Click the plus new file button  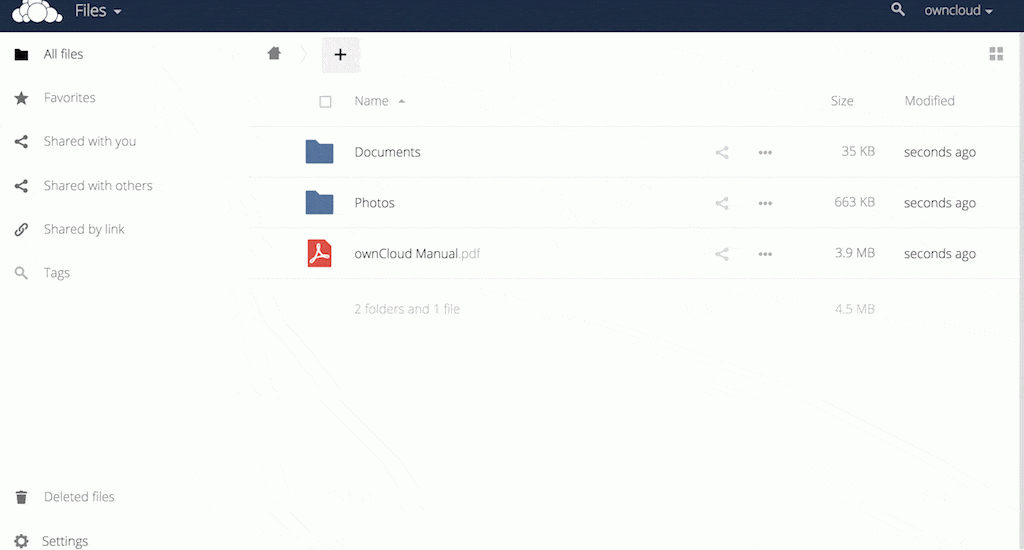click(x=340, y=55)
